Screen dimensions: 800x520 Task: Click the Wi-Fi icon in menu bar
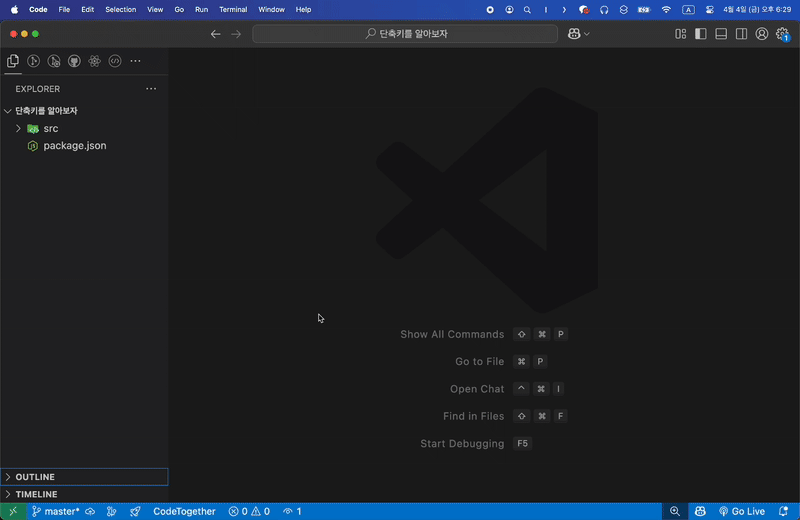pos(666,10)
